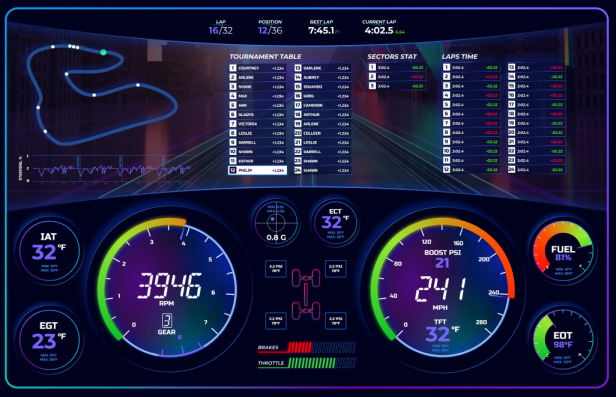616x397 pixels.
Task: Click the Best Lap 7:45.1 time
Action: point(323,27)
